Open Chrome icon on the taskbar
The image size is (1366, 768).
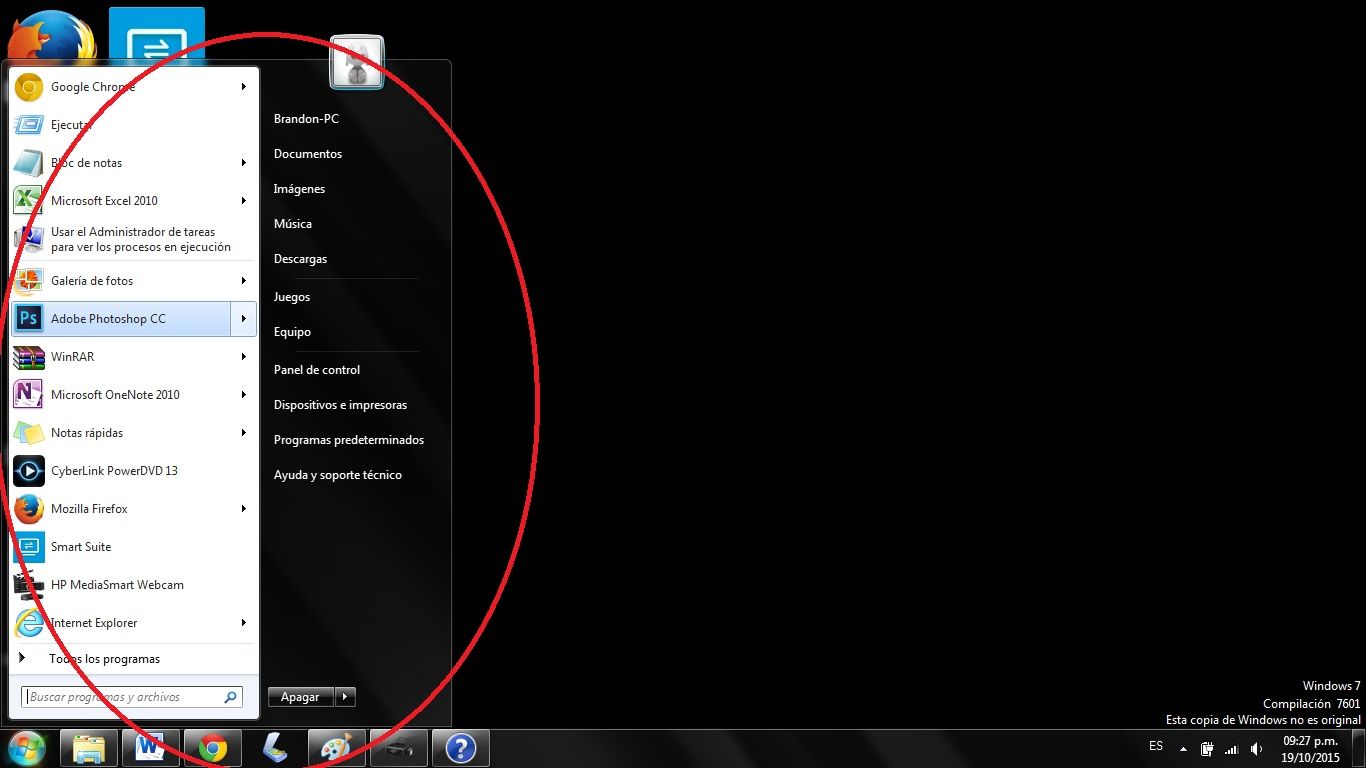(212, 748)
